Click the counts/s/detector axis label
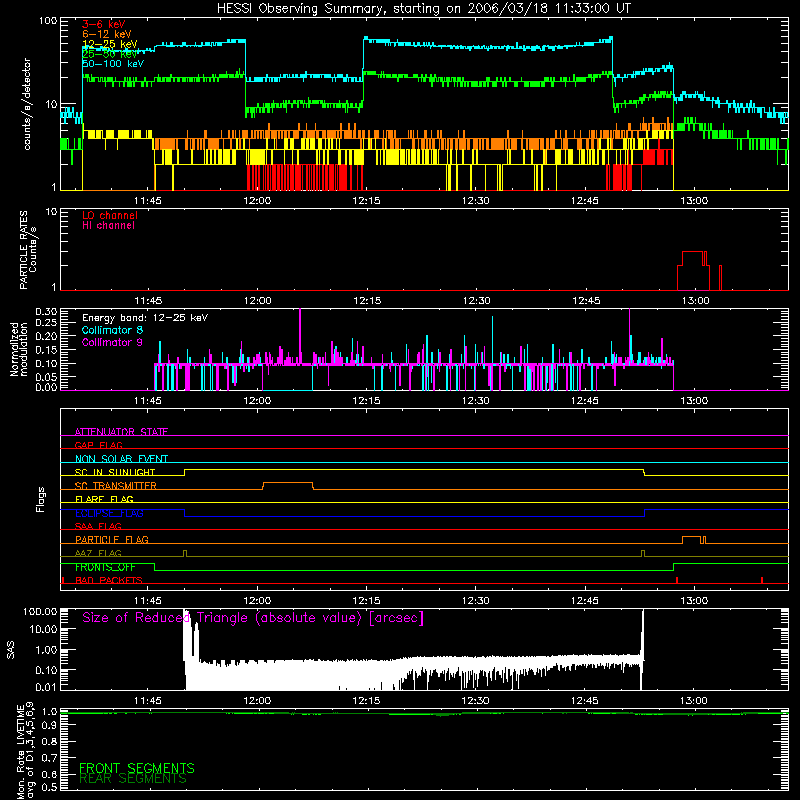 (27, 104)
